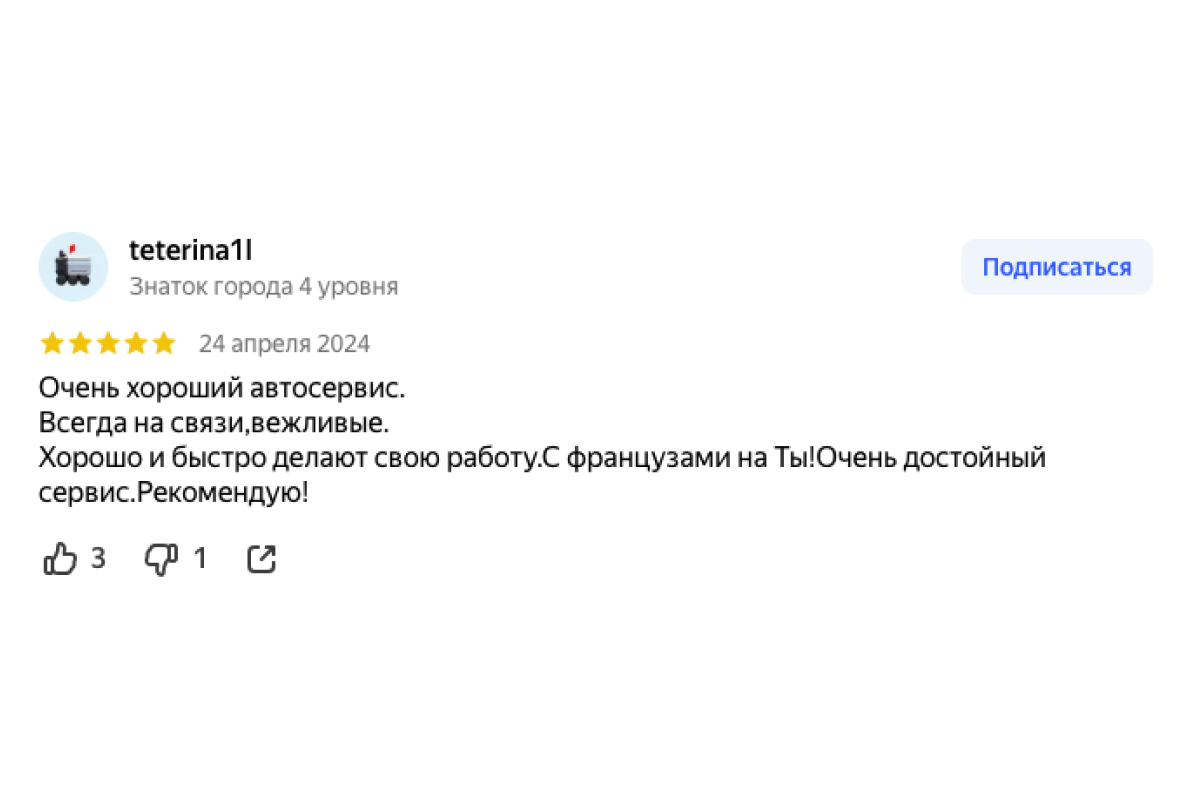Click the fourth rating star
This screenshot has height=800, width=1200.
135,344
